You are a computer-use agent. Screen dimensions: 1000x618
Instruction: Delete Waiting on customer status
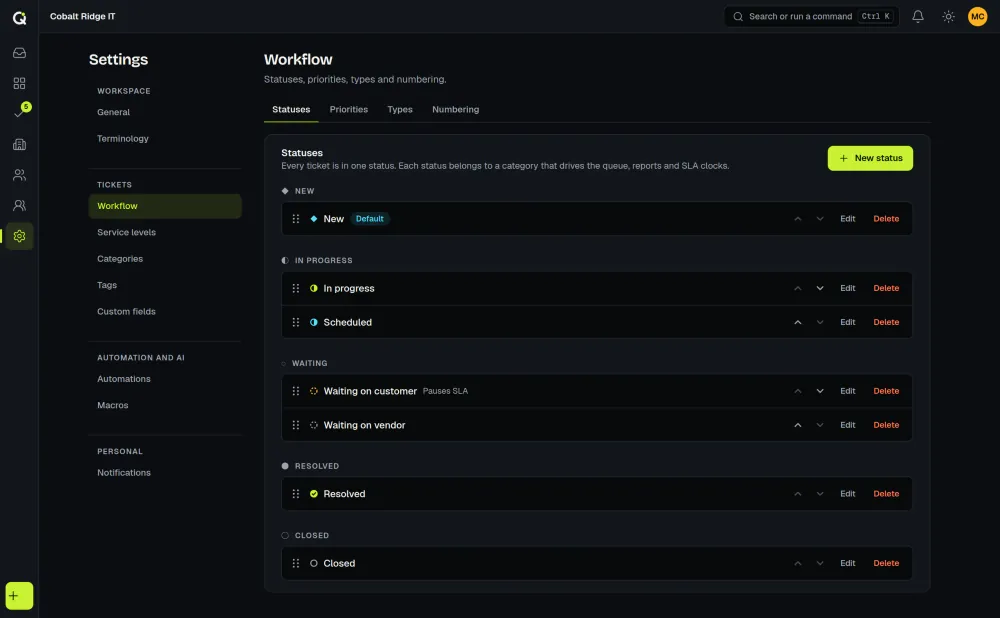click(x=886, y=391)
